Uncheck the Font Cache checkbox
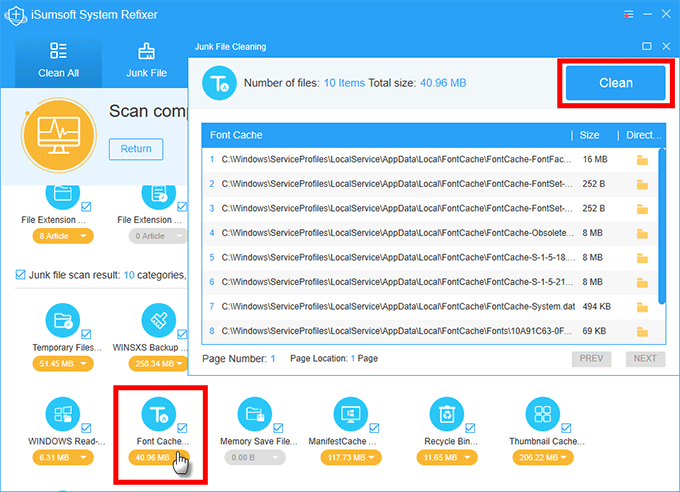This screenshot has height=492, width=680. 182,428
